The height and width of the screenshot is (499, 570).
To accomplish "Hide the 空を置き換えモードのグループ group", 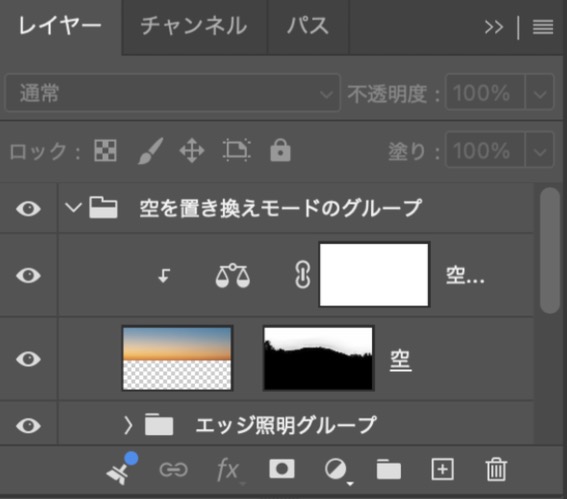I will click(x=28, y=209).
